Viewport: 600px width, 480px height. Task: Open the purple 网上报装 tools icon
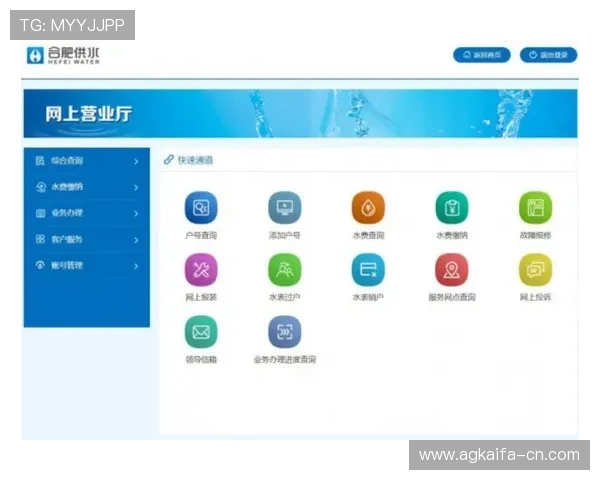coord(201,269)
